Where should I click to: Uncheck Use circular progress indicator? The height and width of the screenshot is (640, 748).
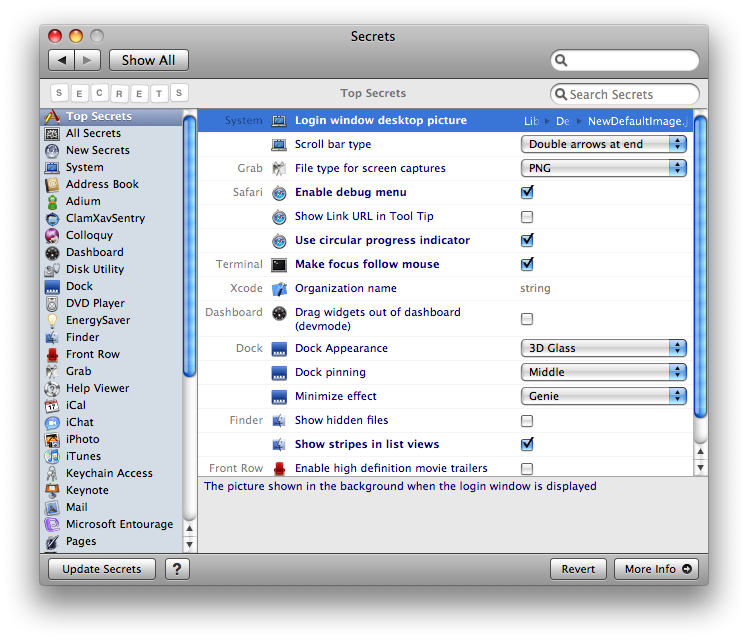[x=527, y=240]
